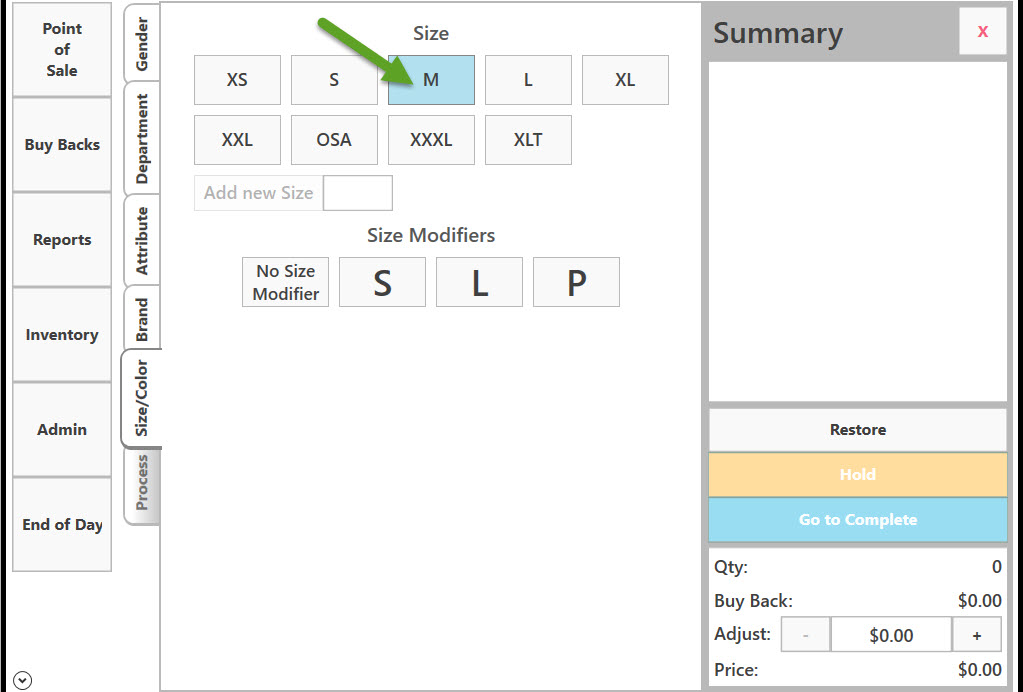Open Inventory from the sidebar
The width and height of the screenshot is (1023, 692).
[62, 335]
